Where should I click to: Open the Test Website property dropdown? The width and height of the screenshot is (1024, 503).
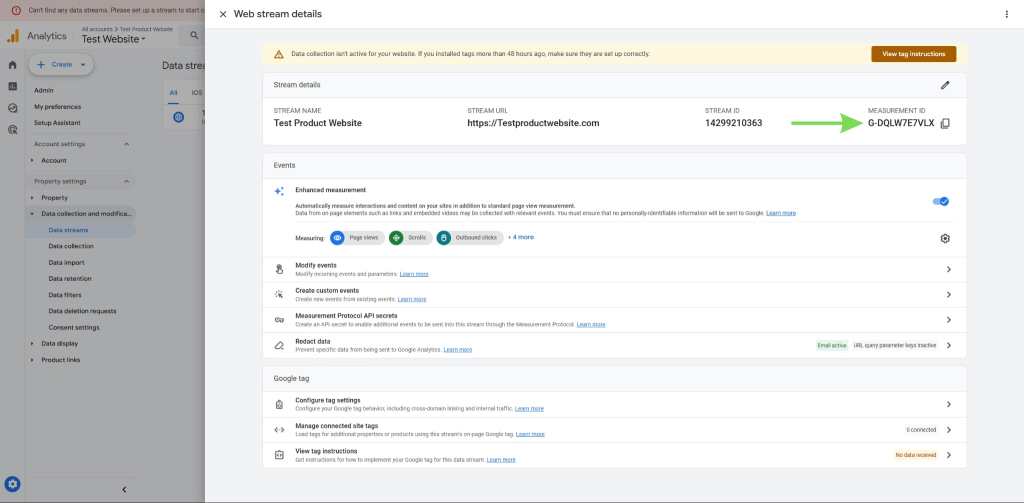(x=114, y=39)
